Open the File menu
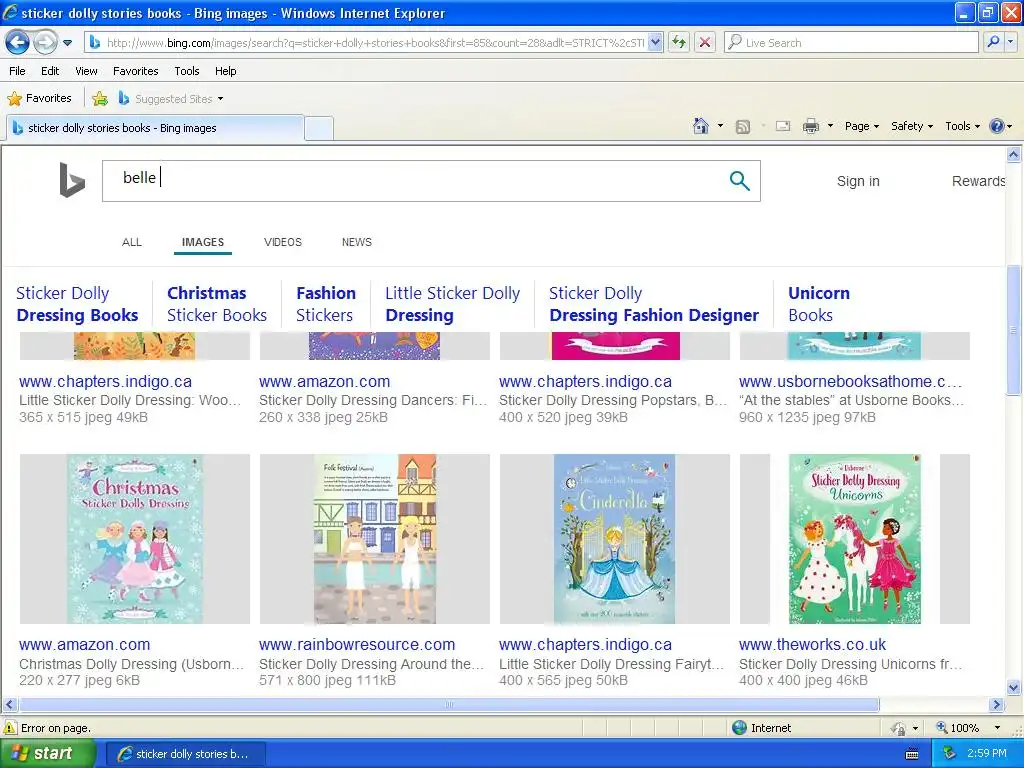This screenshot has width=1024, height=768. (x=18, y=71)
